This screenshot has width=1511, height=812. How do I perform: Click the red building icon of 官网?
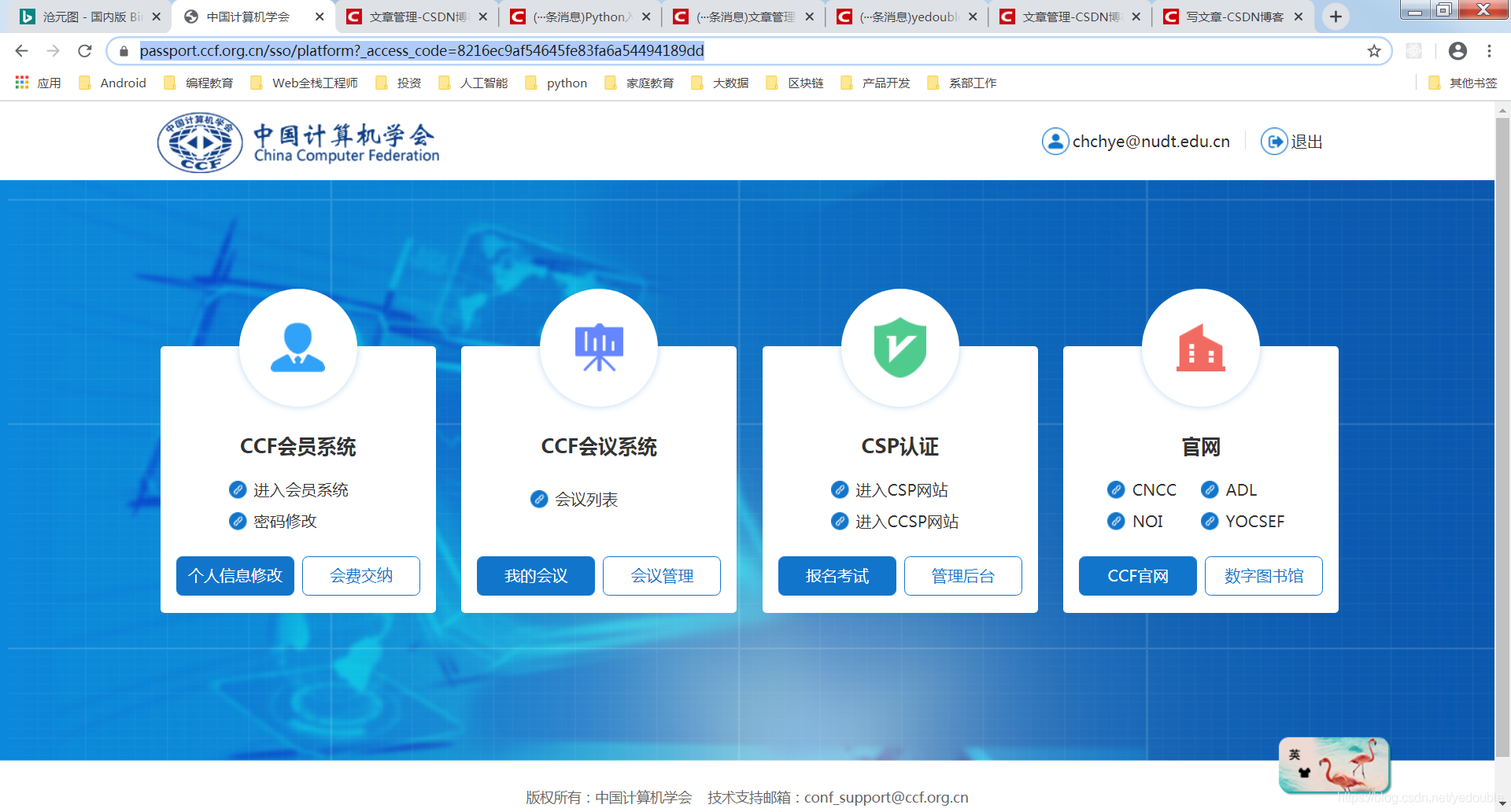[x=1200, y=347]
